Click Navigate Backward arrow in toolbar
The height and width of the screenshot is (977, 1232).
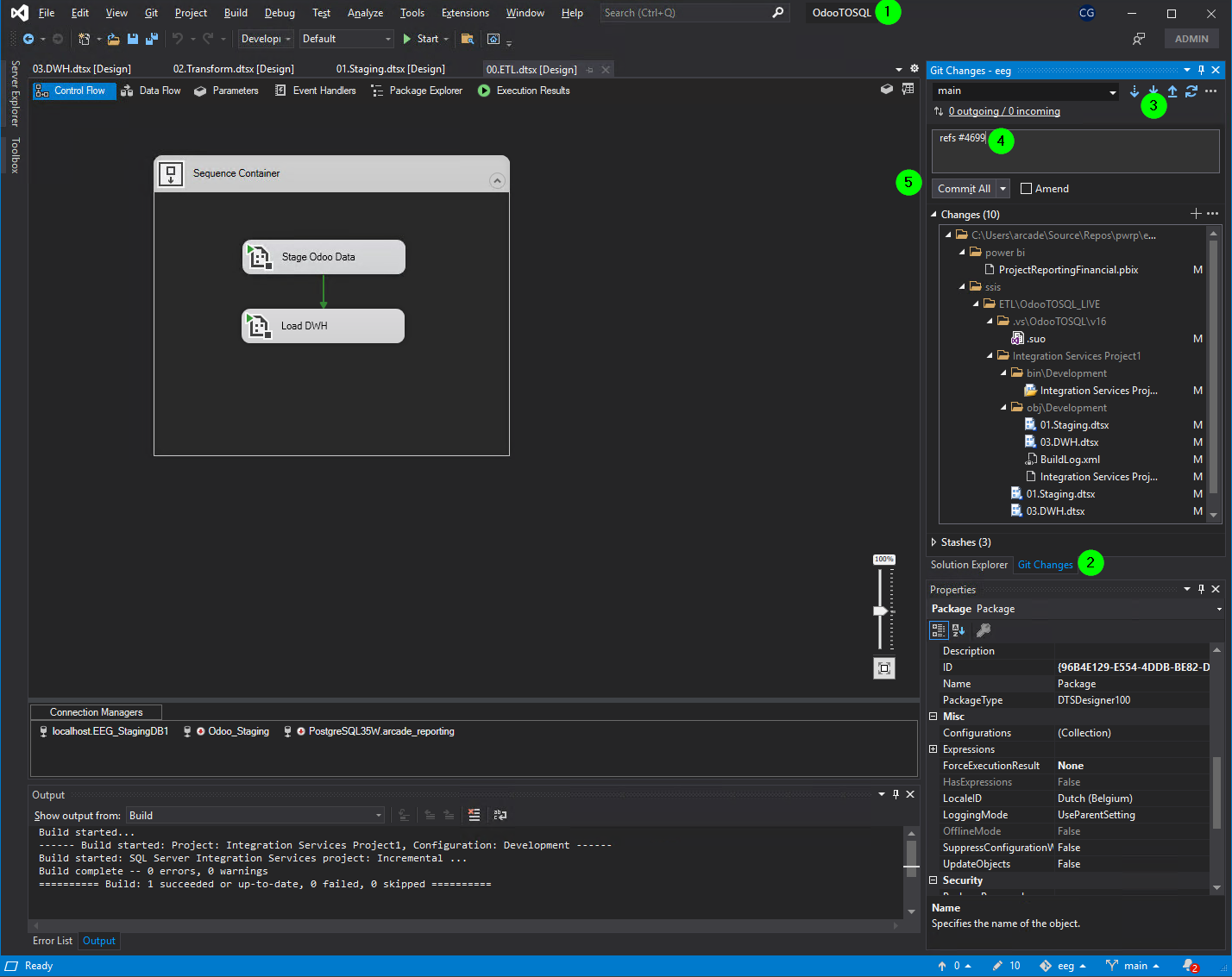click(x=28, y=39)
